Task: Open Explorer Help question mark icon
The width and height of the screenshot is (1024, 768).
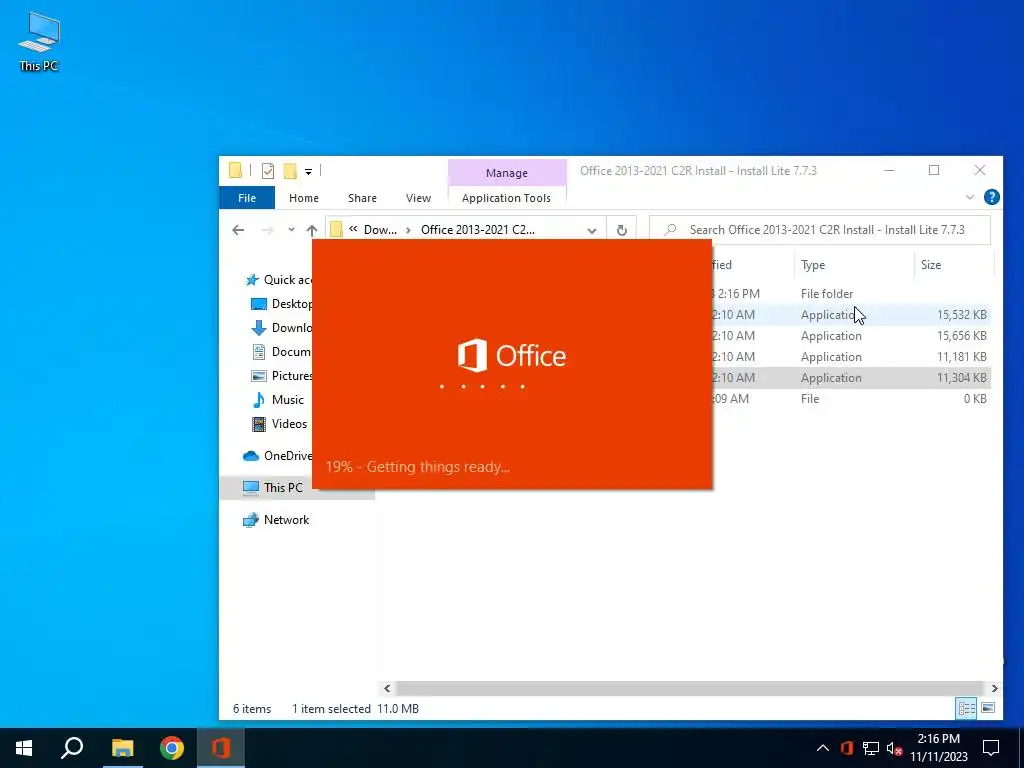Action: [x=991, y=197]
